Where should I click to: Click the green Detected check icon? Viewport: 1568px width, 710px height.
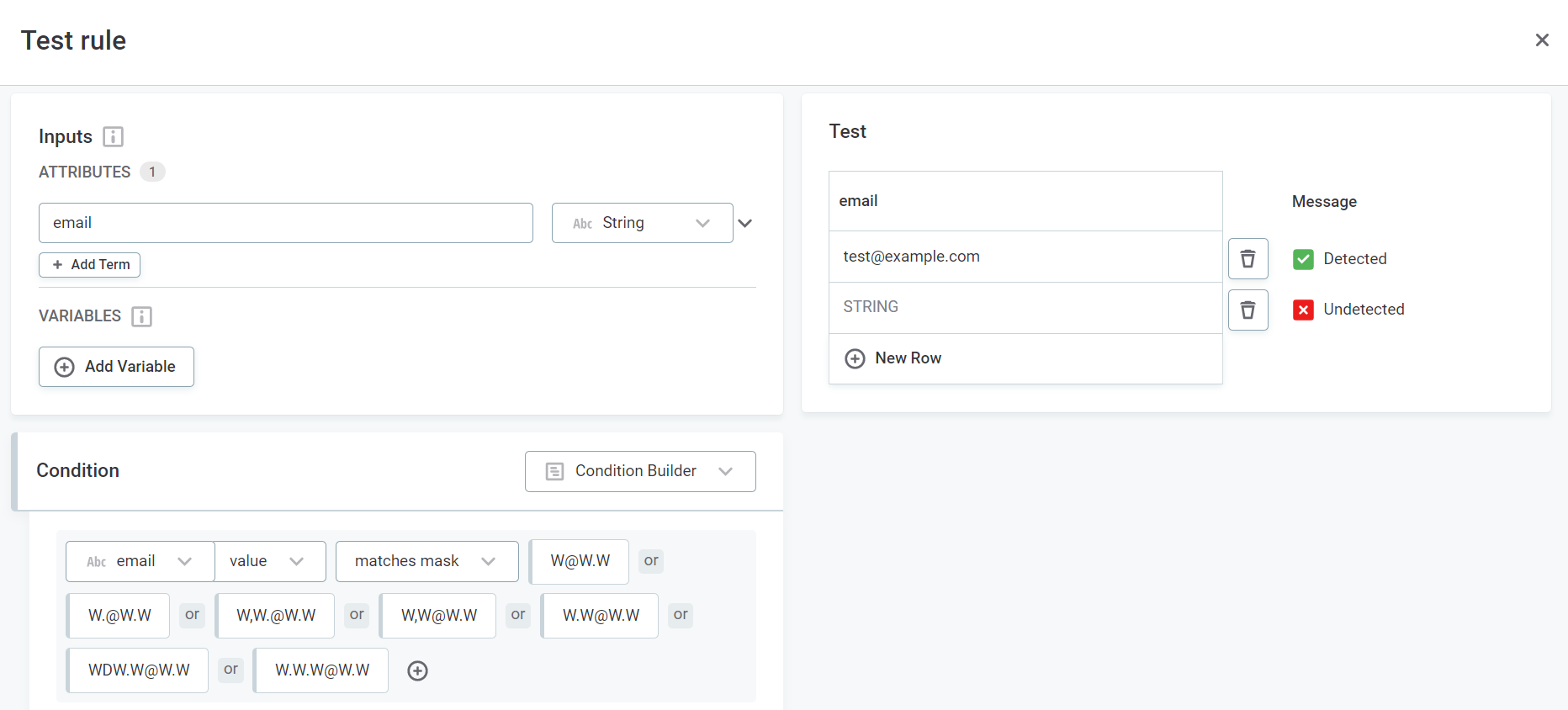pyautogui.click(x=1303, y=259)
